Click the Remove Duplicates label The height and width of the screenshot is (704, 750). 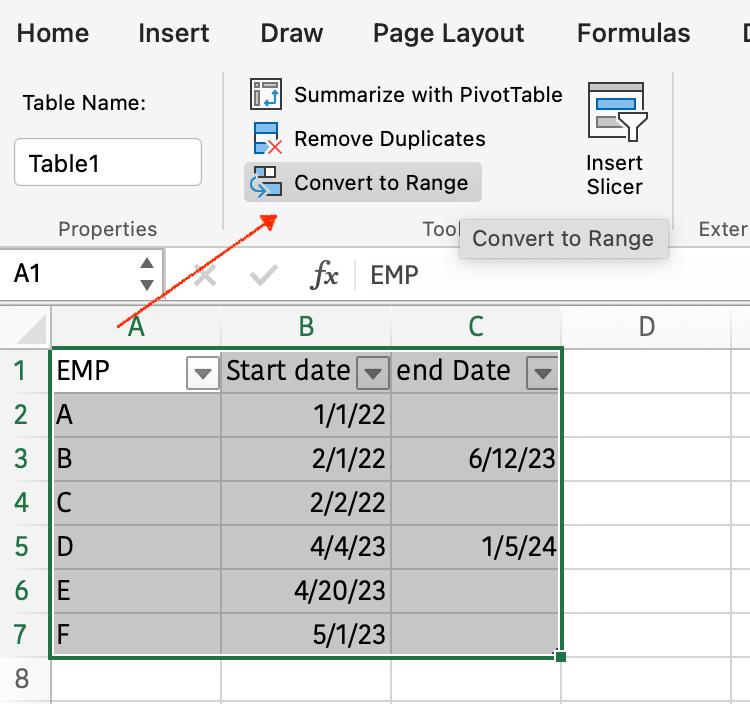[390, 139]
